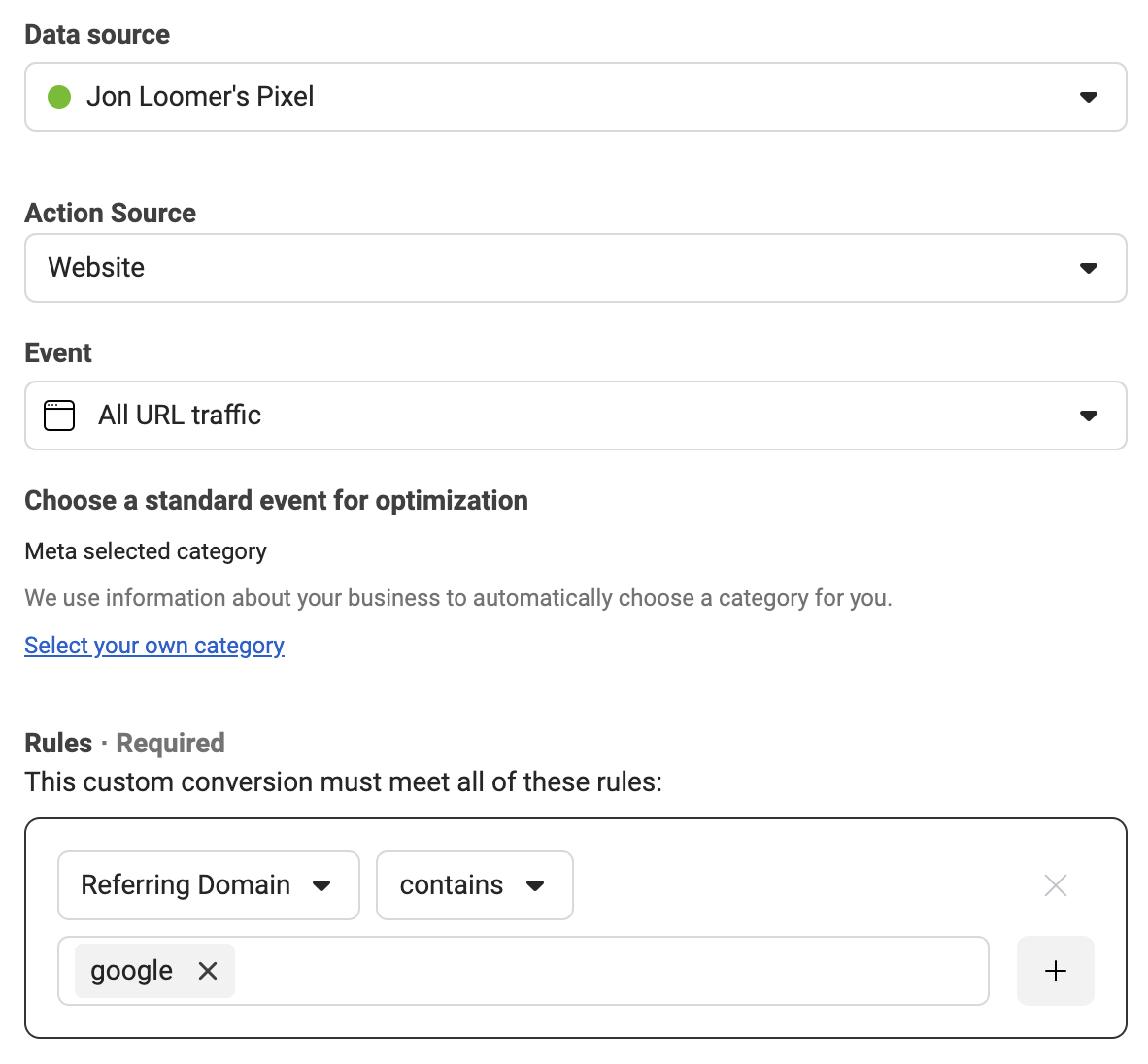Screen dimensions: 1148x1064
Task: Open the Event All URL traffic dropdown
Action: [576, 416]
